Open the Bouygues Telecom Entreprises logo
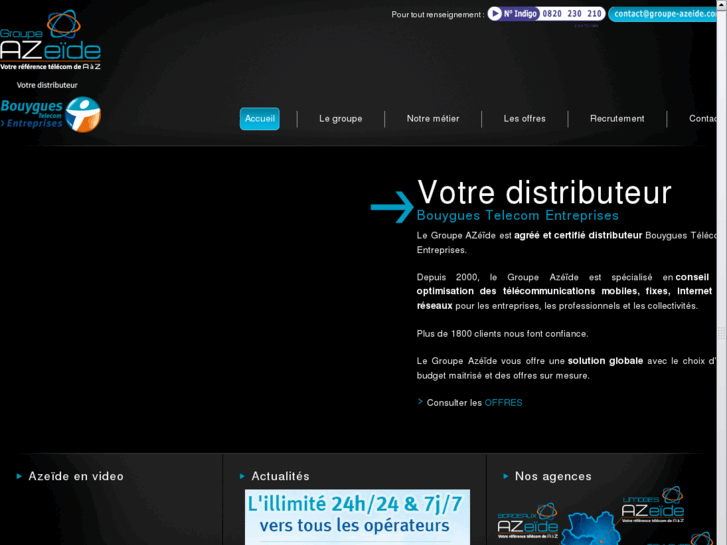727x545 pixels. (51, 115)
